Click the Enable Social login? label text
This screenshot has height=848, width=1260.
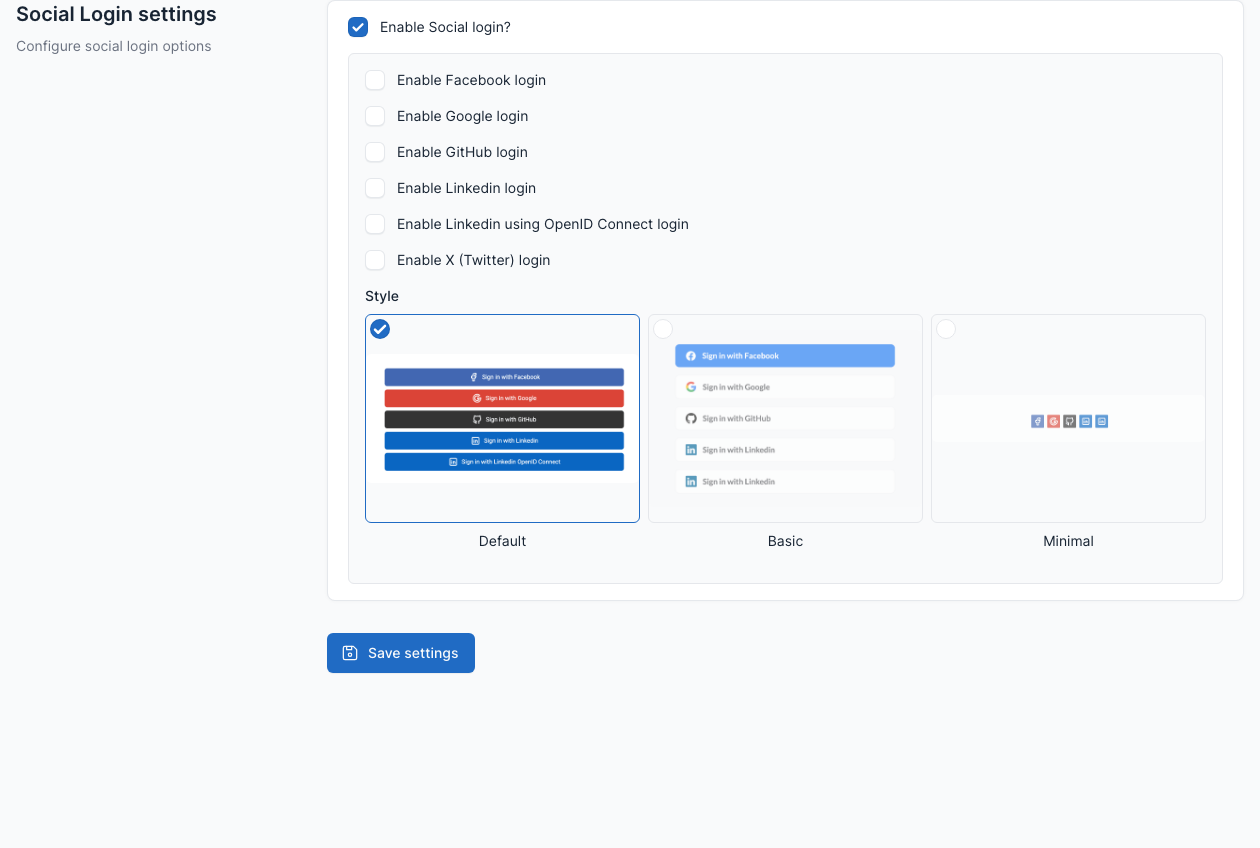[x=445, y=27]
